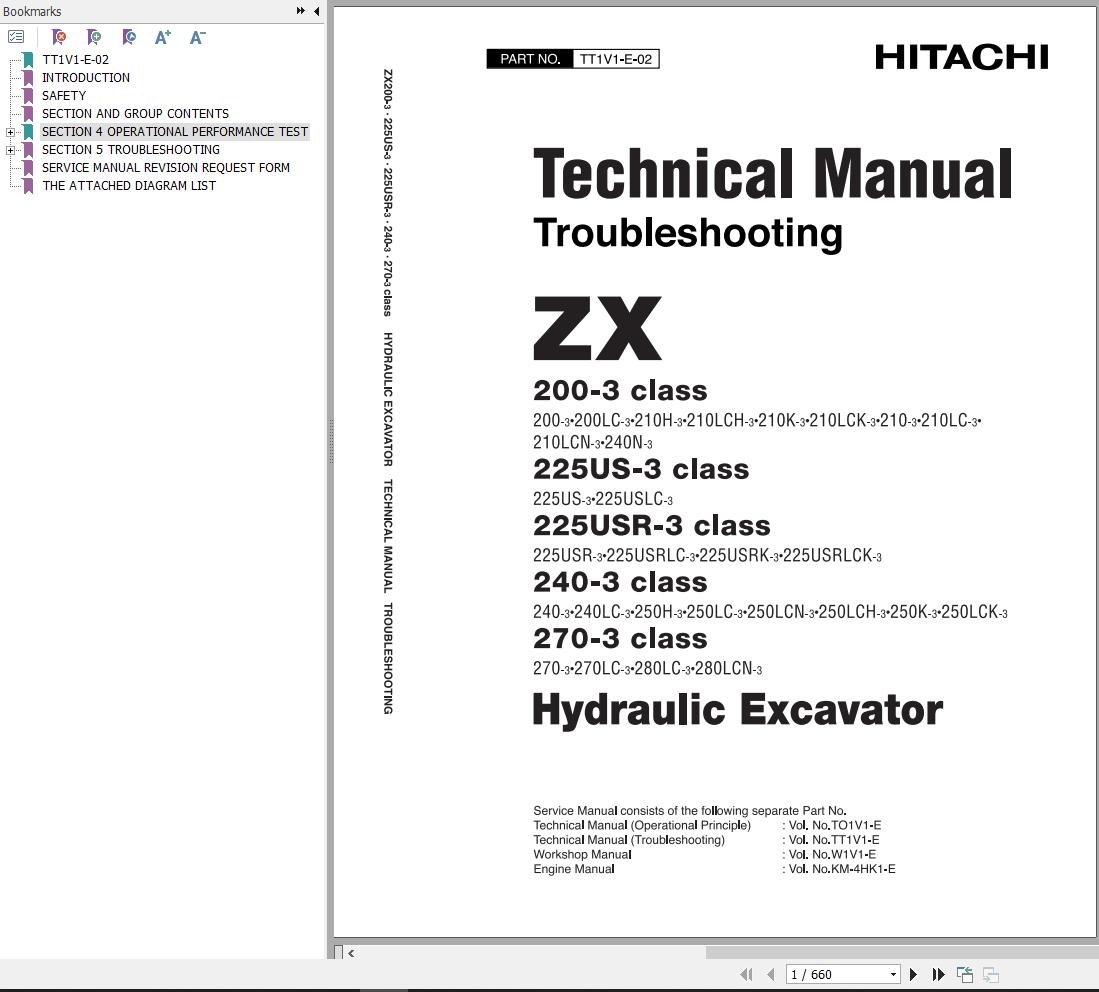The height and width of the screenshot is (992, 1099).
Task: Click teal bookmark icon beside SECTION 4
Action: click(29, 132)
